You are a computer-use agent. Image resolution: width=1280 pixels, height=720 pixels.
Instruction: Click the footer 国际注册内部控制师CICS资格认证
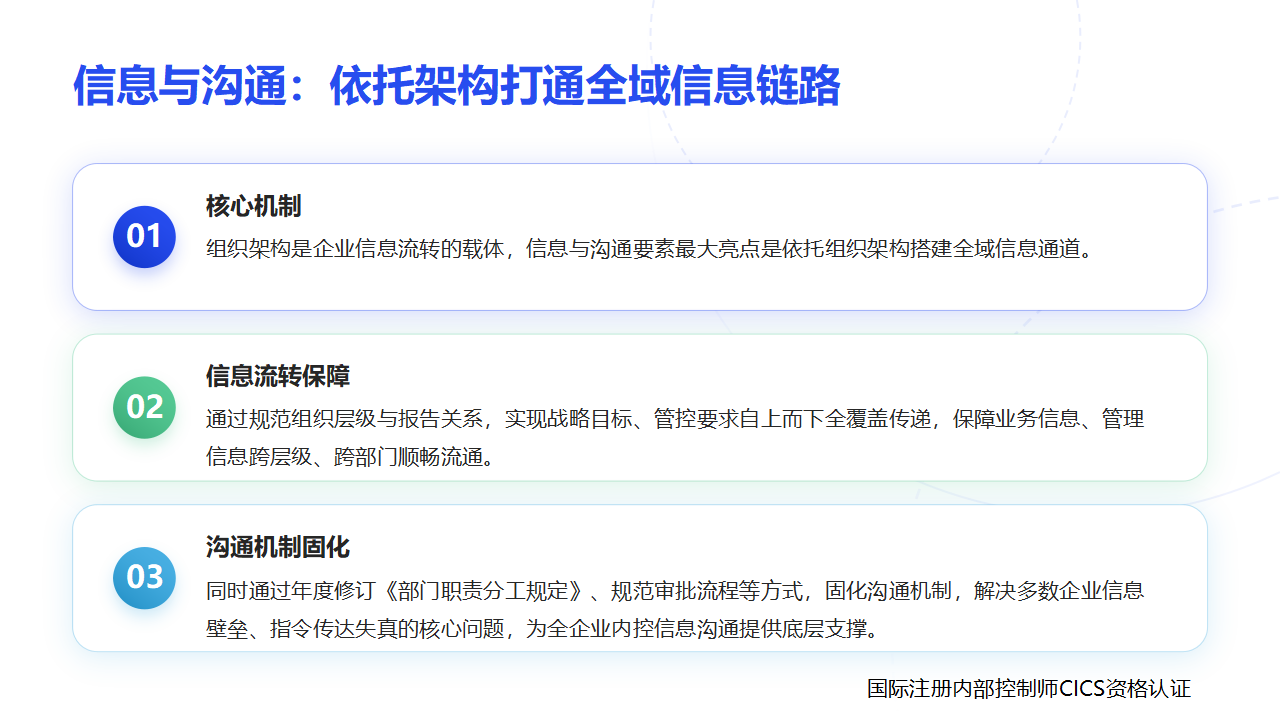coord(1029,688)
